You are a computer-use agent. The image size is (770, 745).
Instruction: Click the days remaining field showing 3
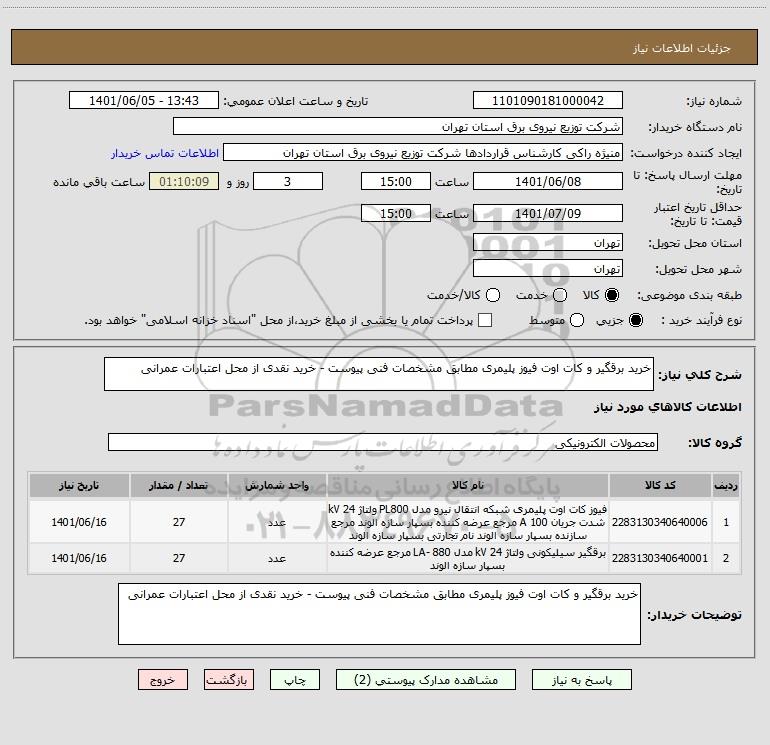pos(288,181)
